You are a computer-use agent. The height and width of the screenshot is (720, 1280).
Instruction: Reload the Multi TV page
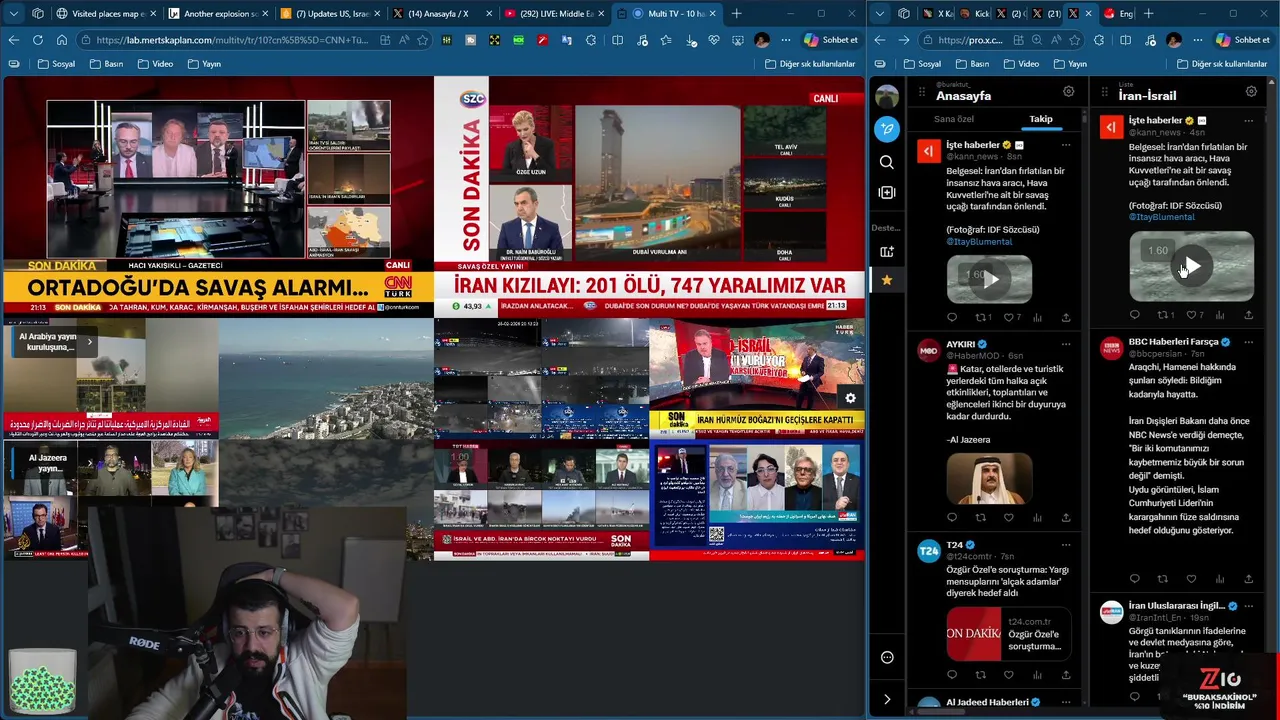click(x=37, y=40)
